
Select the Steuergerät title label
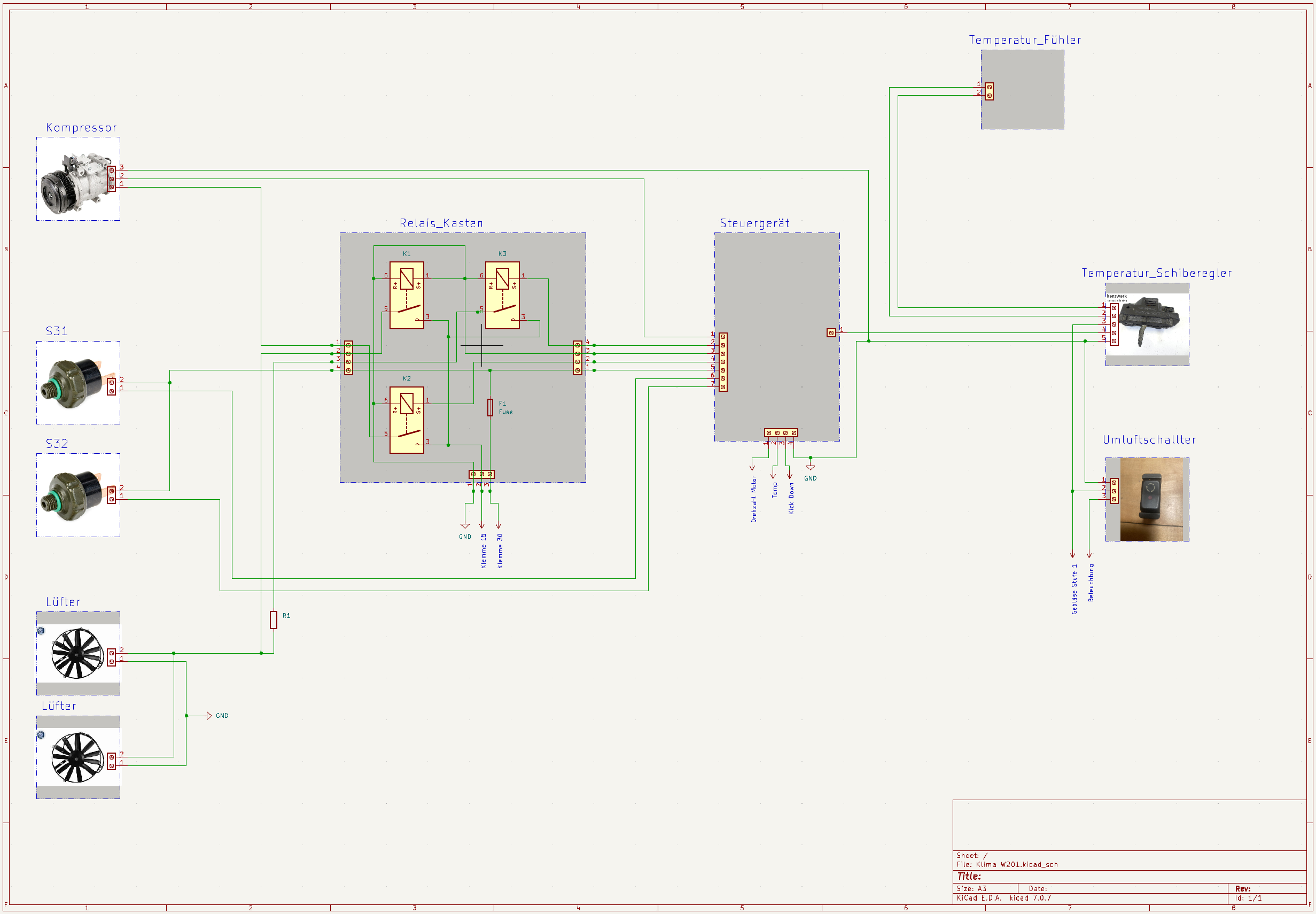[754, 223]
